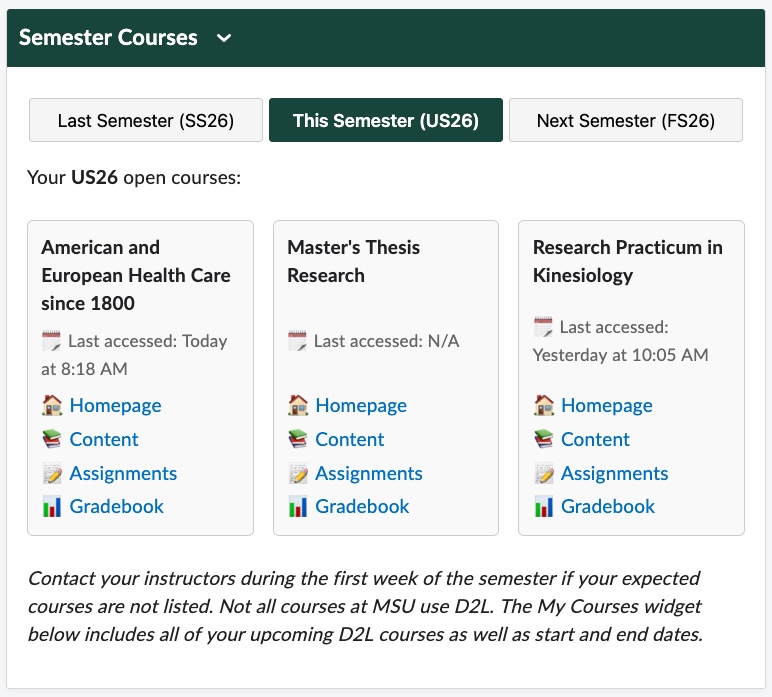Click calendar icon in American and European Health Care card
This screenshot has width=772, height=697.
[51, 341]
